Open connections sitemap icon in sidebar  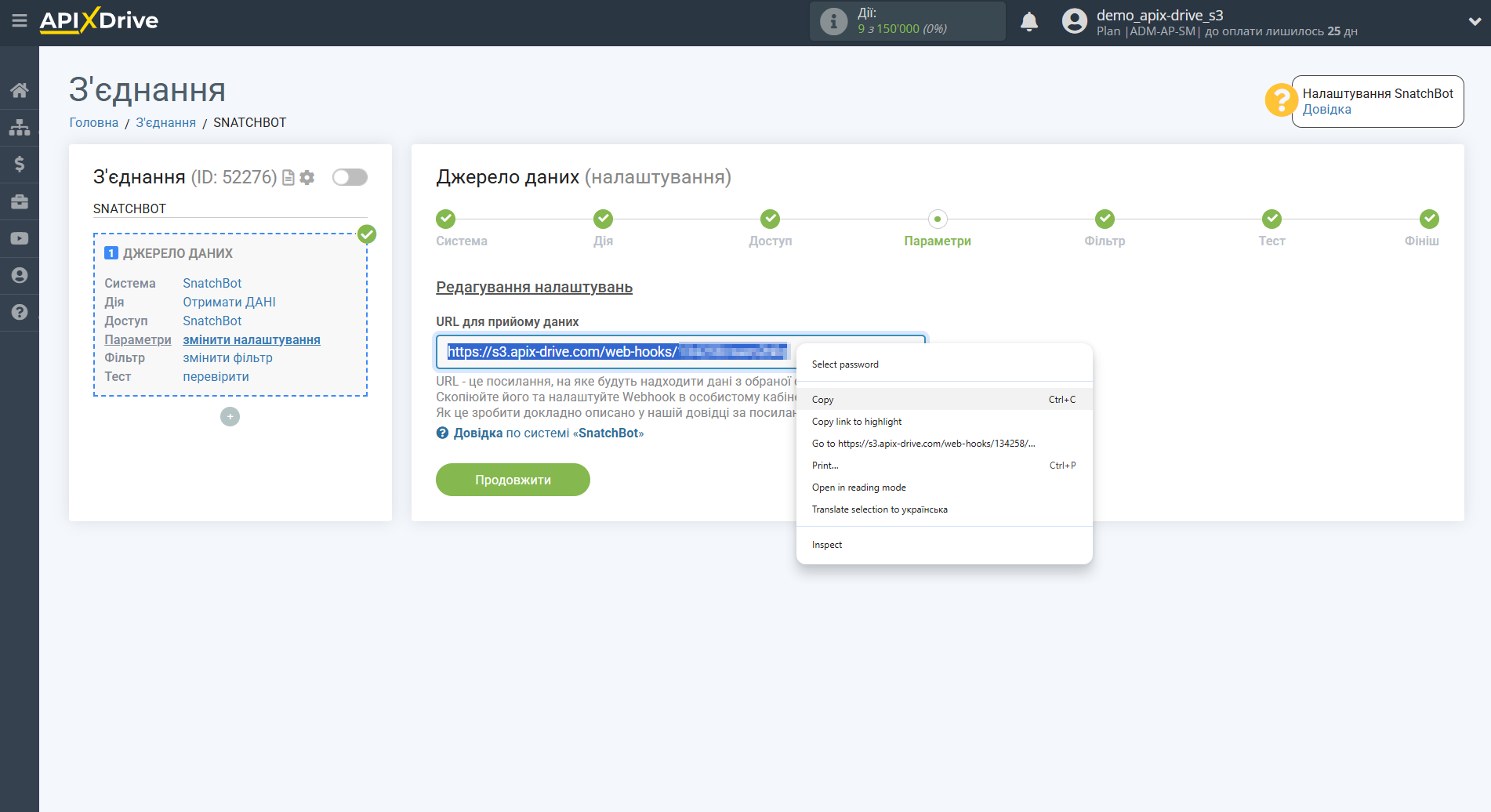[20, 127]
